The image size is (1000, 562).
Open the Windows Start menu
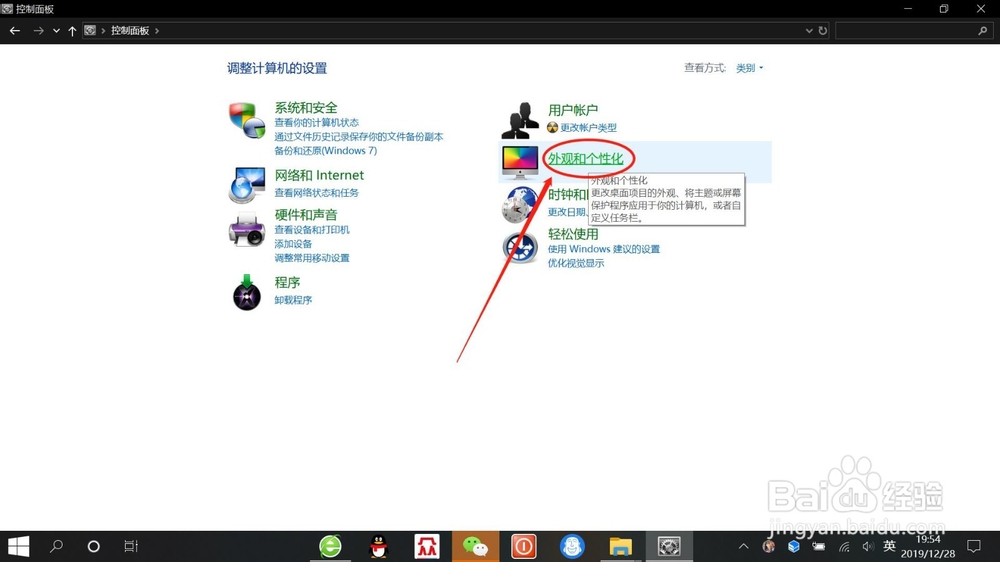pos(18,546)
